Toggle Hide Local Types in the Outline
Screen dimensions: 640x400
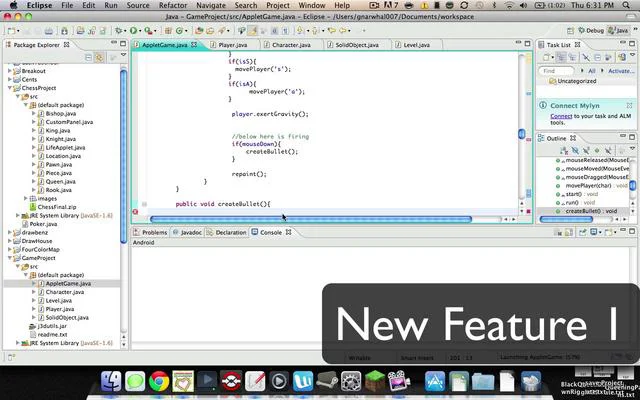608,151
